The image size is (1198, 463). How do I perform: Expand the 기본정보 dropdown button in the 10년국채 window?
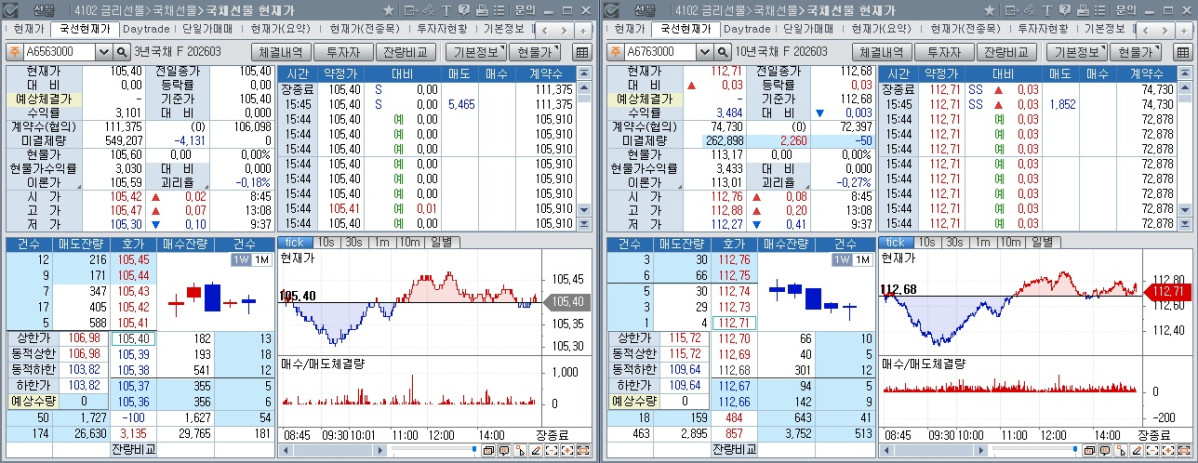click(1077, 52)
